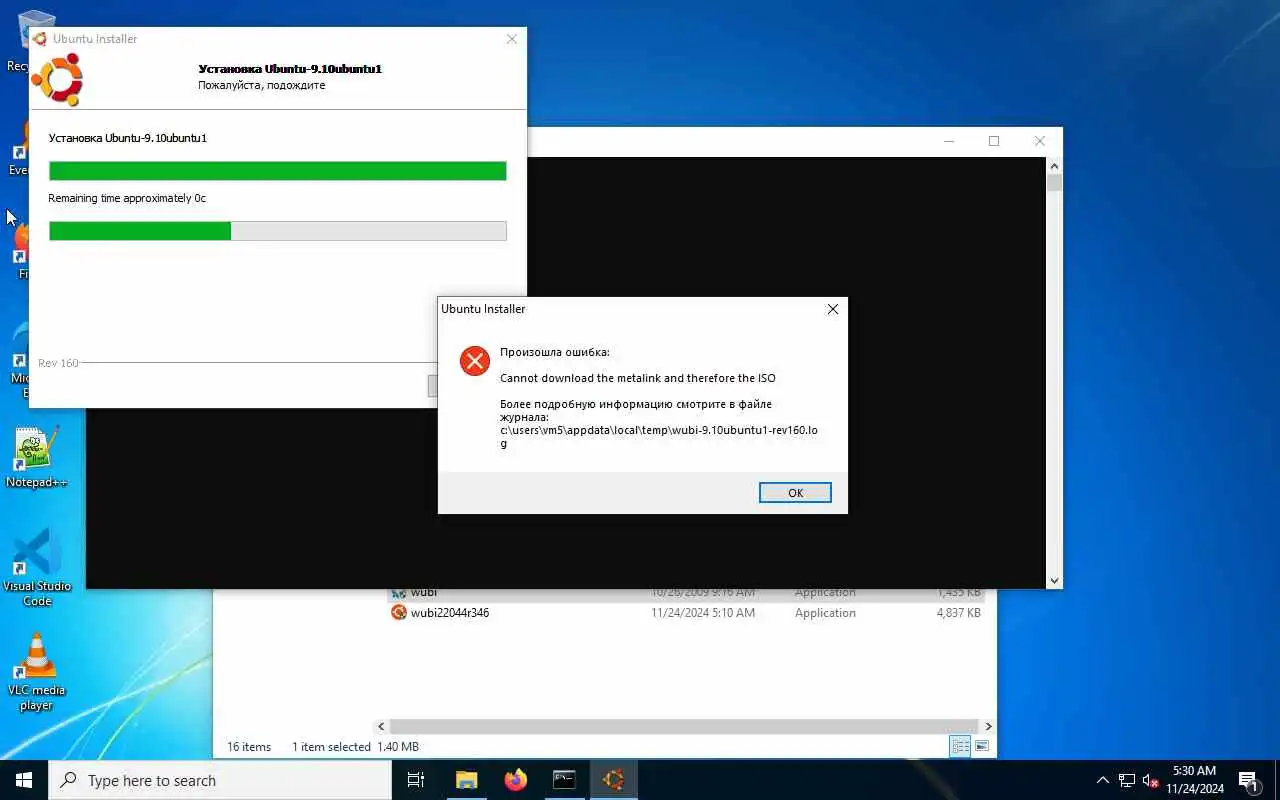Switch Explorer to large icons view

(982, 746)
